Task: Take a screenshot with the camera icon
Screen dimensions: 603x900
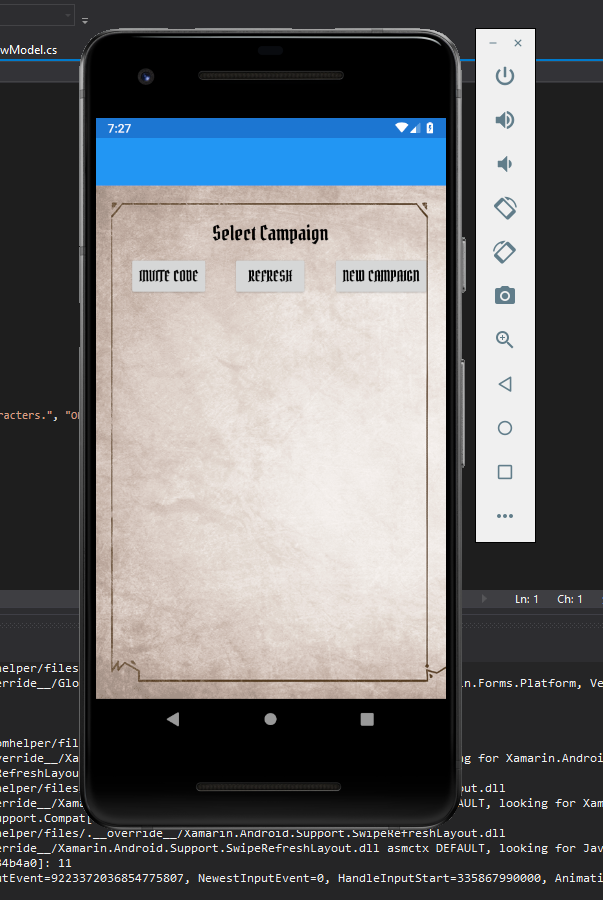Action: point(505,295)
